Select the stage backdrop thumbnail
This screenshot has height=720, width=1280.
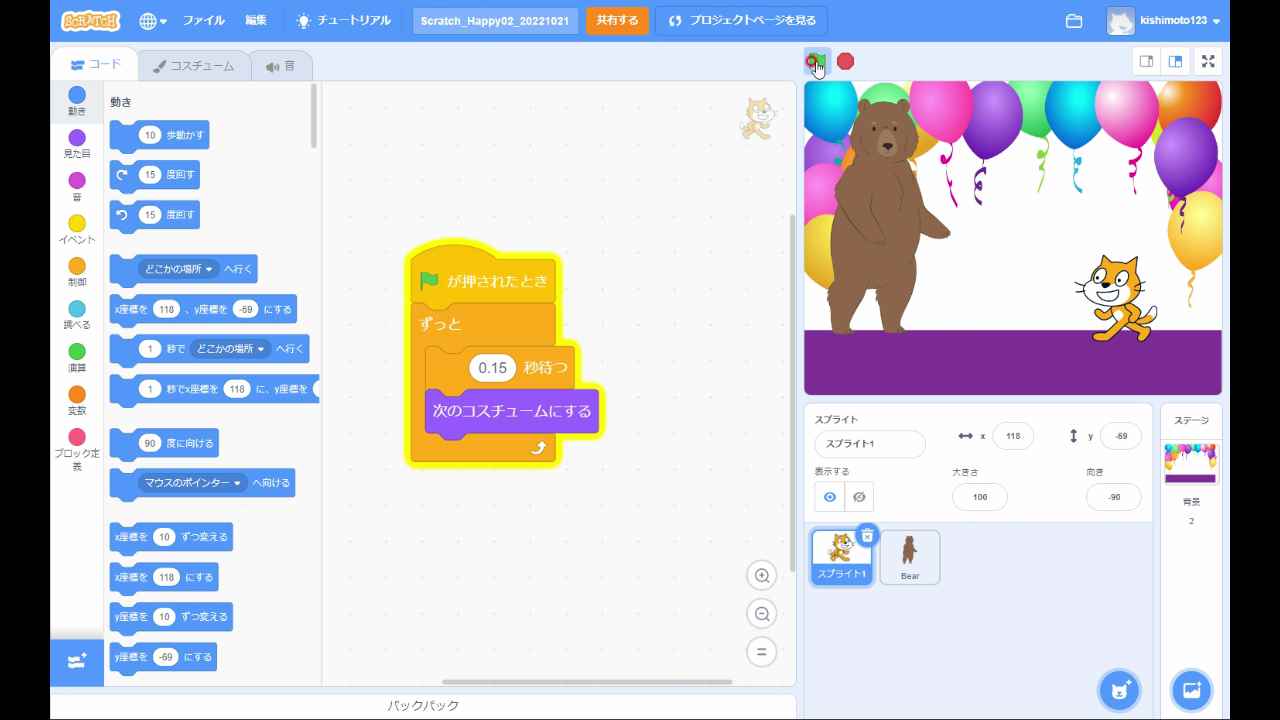pyautogui.click(x=1190, y=464)
